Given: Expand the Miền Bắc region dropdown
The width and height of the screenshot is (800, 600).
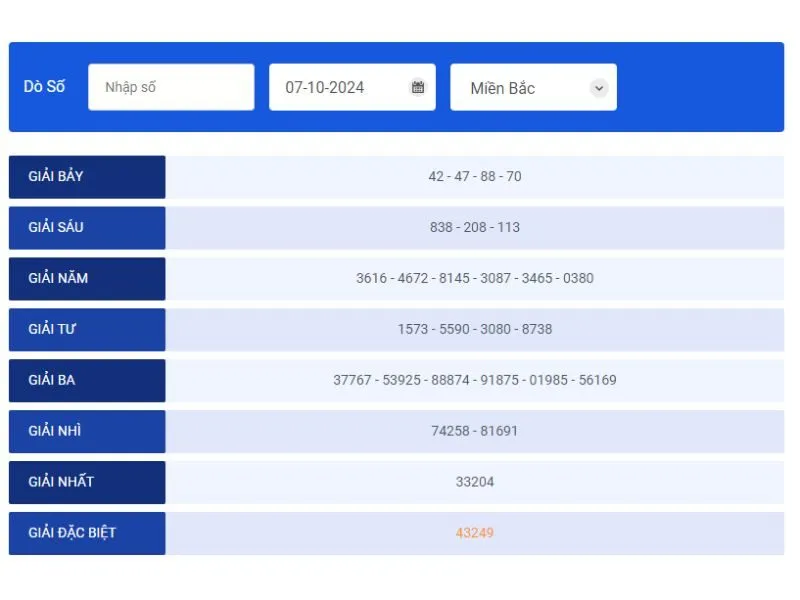Looking at the screenshot, I should tap(532, 88).
